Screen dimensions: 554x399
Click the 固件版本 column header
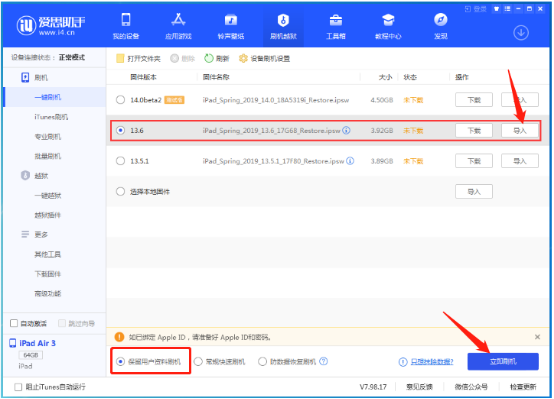tap(143, 77)
